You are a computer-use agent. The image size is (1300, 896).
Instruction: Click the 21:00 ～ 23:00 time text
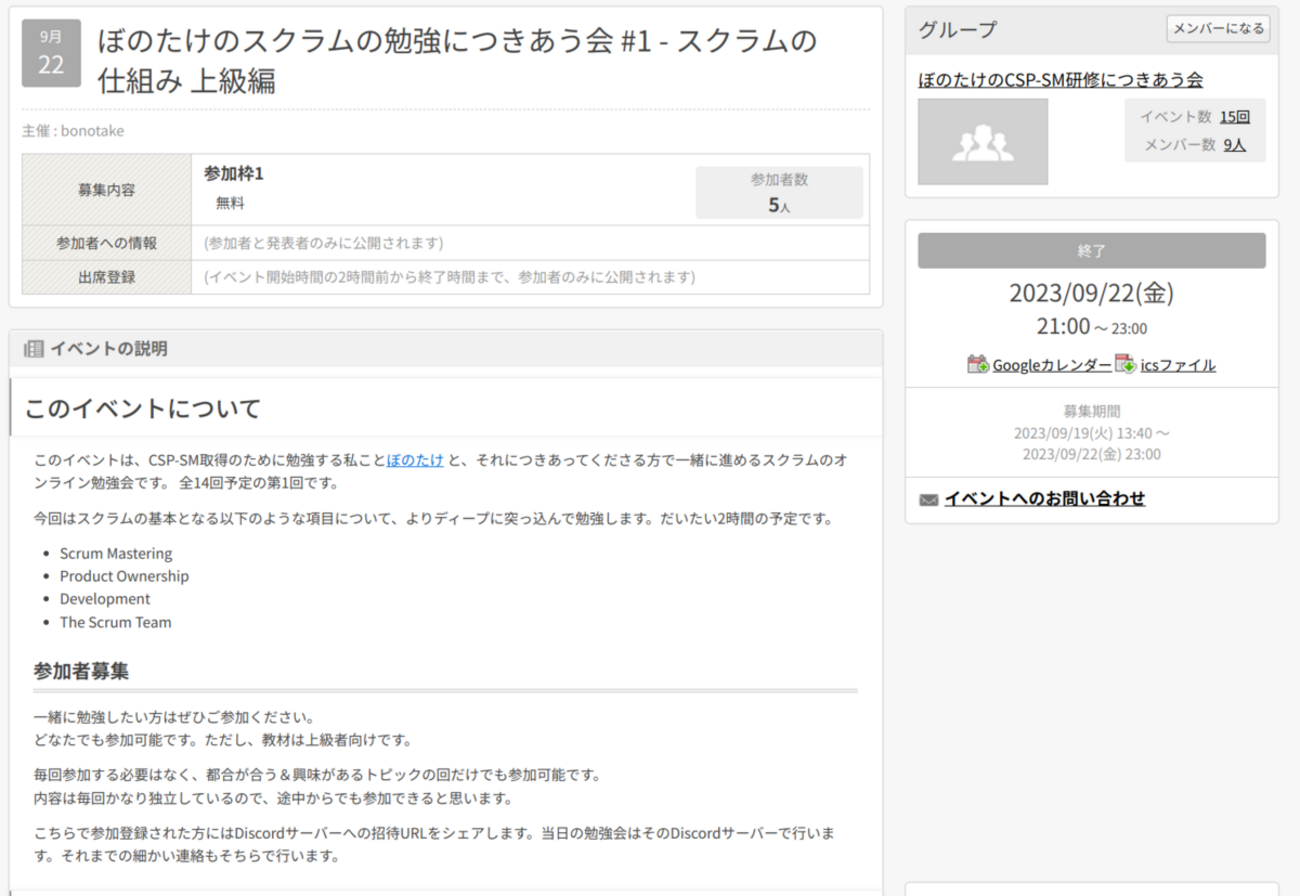(x=1091, y=327)
